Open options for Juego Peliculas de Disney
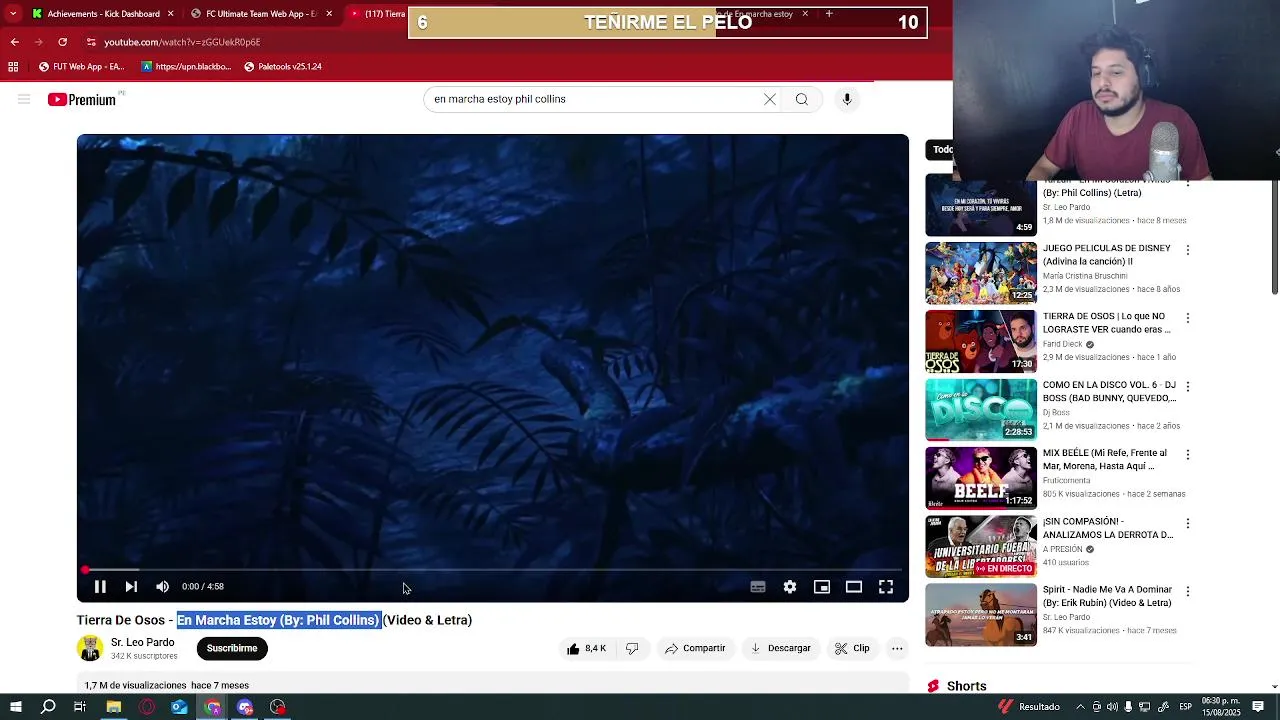The width and height of the screenshot is (1280, 720). (x=1188, y=250)
